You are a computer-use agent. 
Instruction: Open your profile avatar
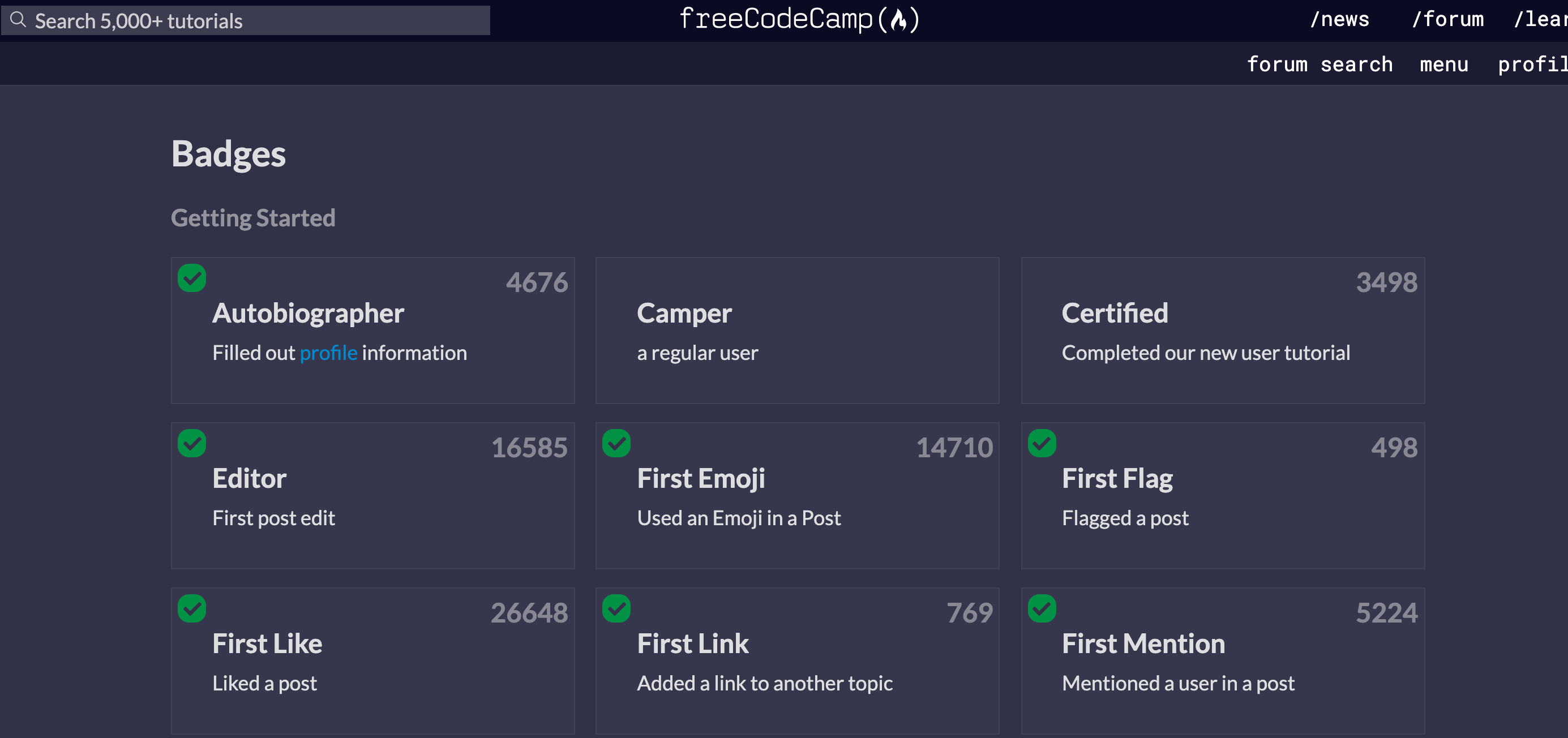coord(1533,63)
